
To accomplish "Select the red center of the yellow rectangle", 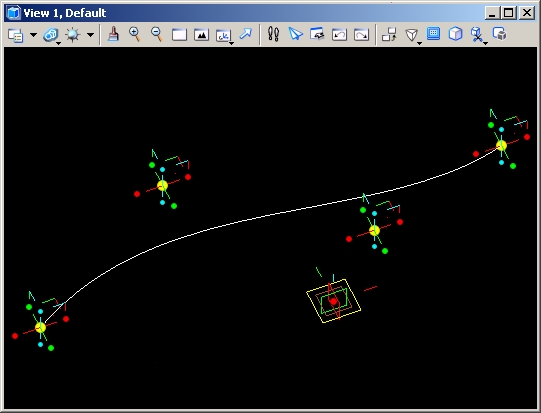I will (x=333, y=301).
